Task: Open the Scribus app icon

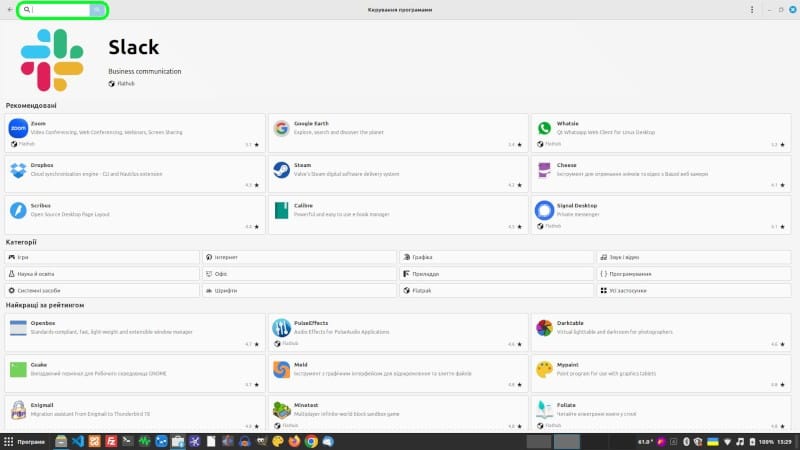Action: click(x=18, y=210)
